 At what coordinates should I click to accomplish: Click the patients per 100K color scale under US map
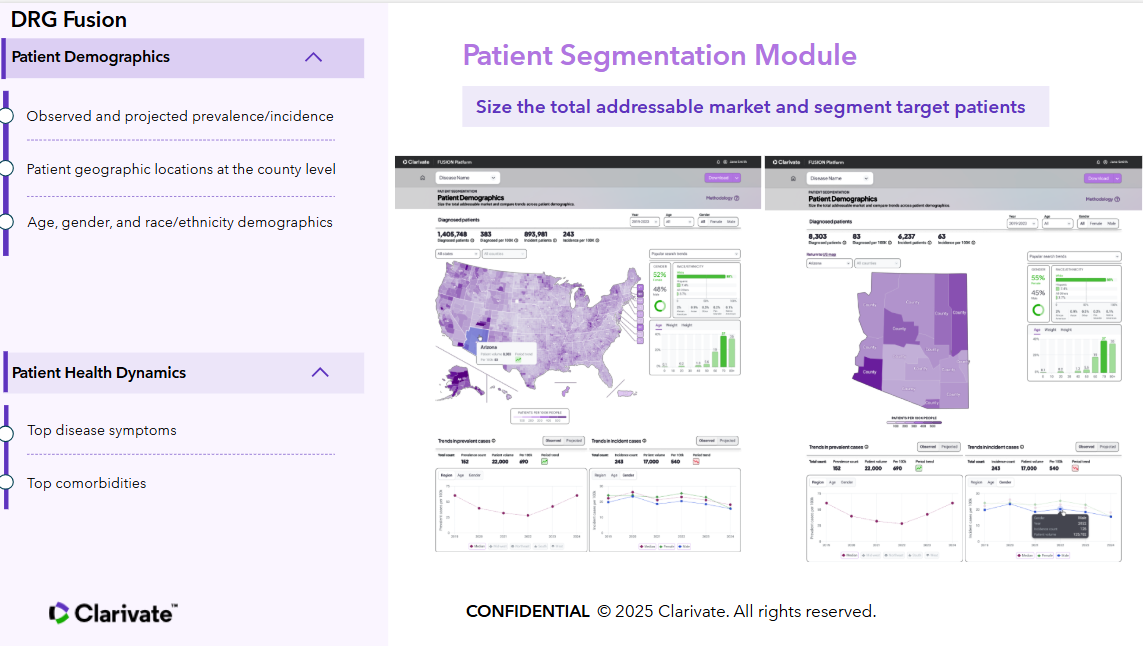pos(540,418)
